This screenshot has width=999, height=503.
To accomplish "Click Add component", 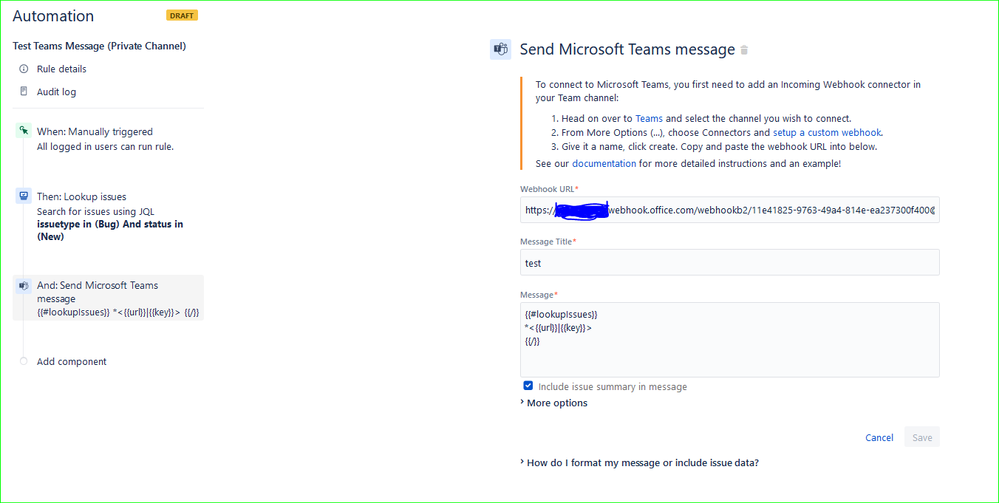I will (x=71, y=361).
